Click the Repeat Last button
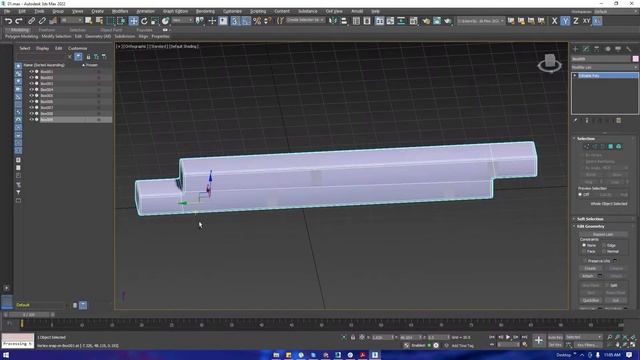The image size is (640, 360). 603,234
